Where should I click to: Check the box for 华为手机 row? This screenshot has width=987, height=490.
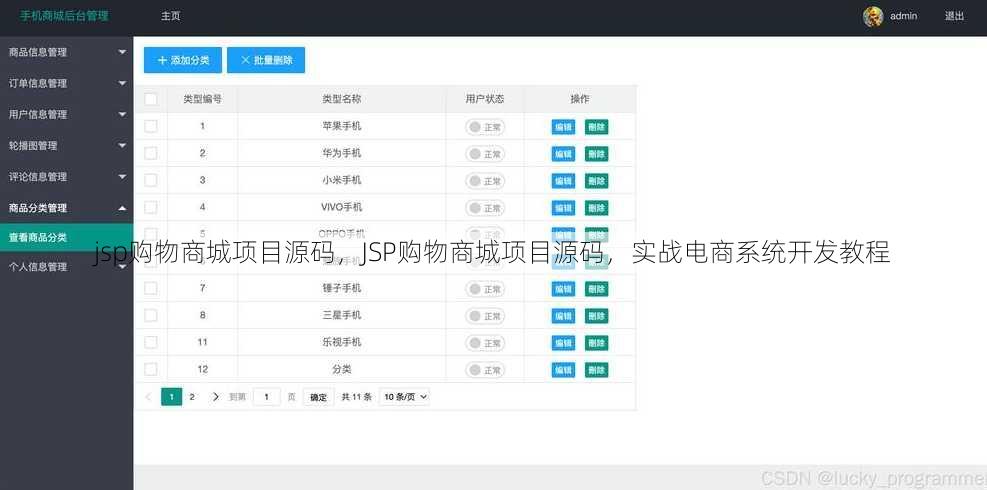[151, 153]
